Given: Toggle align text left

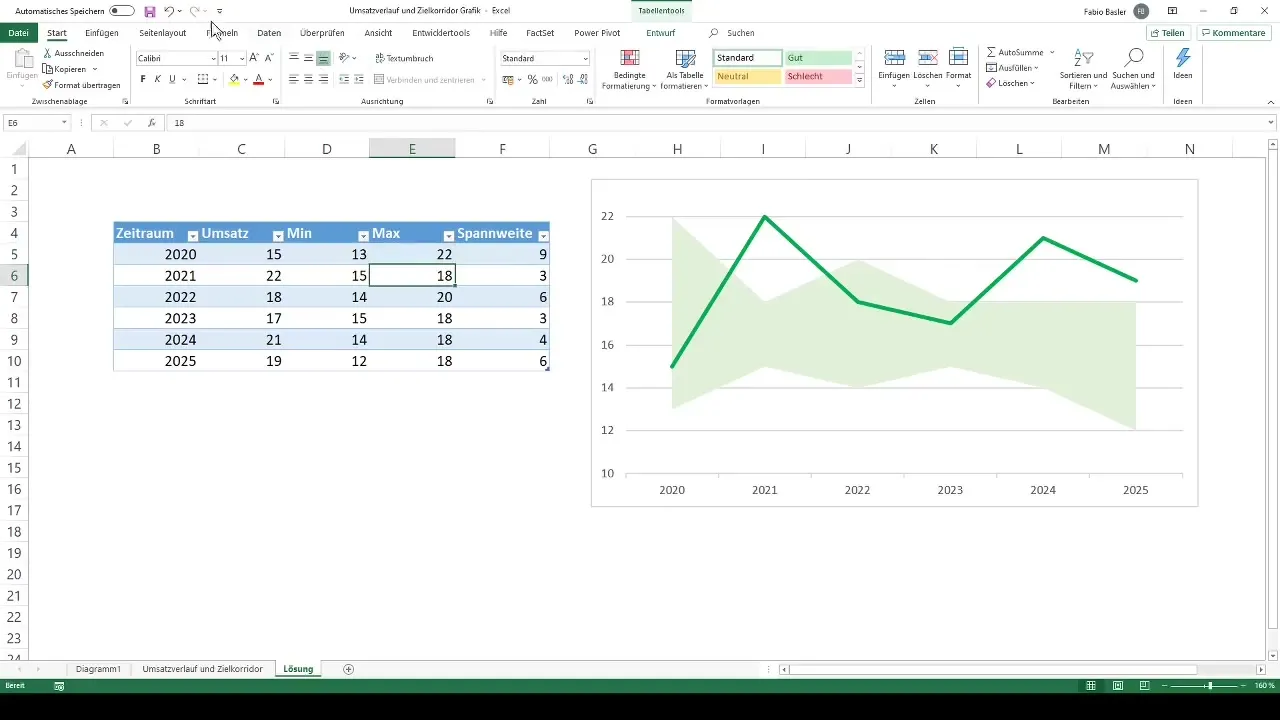Looking at the screenshot, I should (x=294, y=79).
